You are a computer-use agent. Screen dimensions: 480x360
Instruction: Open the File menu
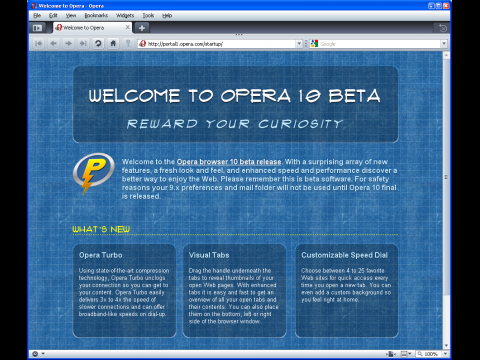(x=37, y=15)
